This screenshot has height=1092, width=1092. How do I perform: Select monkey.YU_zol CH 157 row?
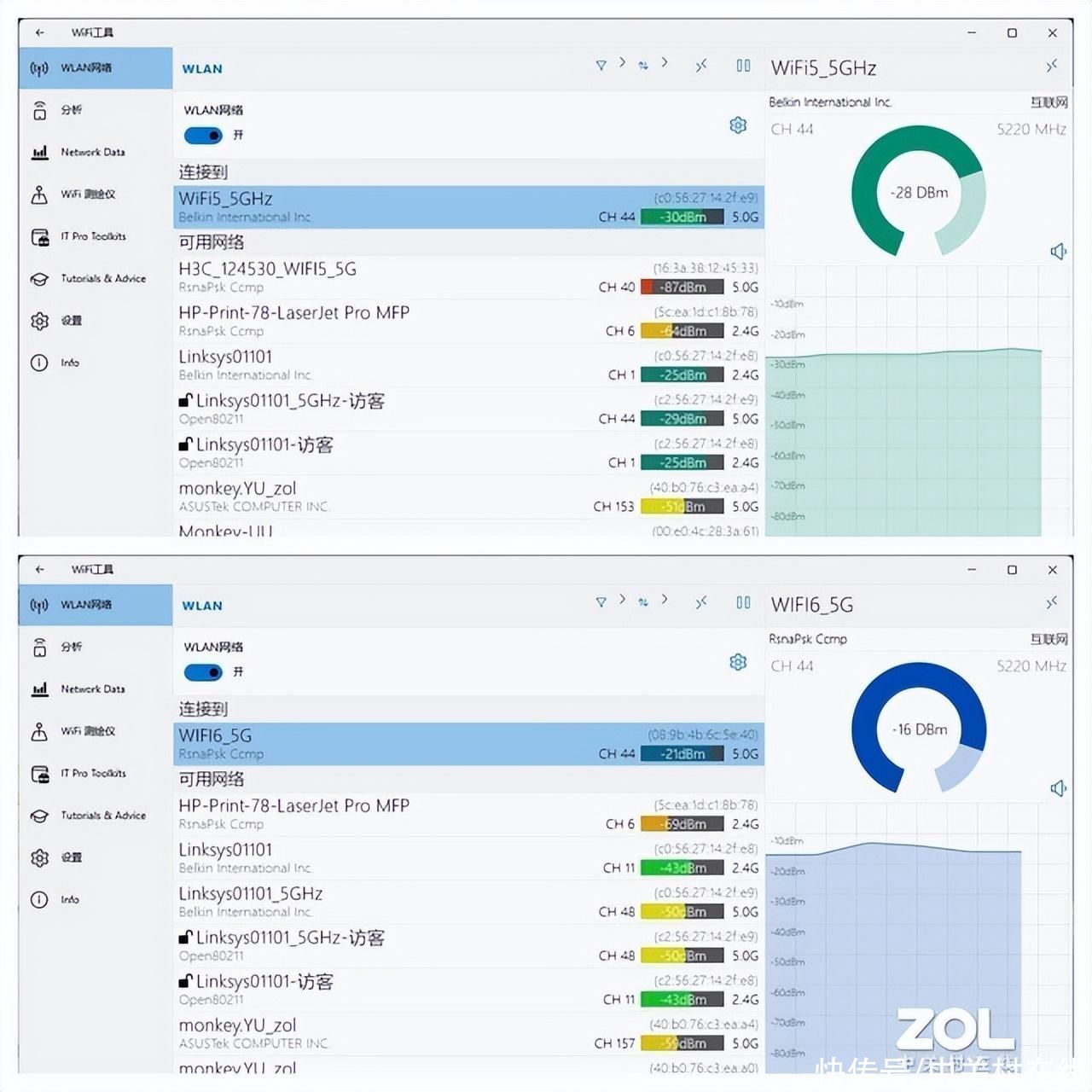point(468,1034)
